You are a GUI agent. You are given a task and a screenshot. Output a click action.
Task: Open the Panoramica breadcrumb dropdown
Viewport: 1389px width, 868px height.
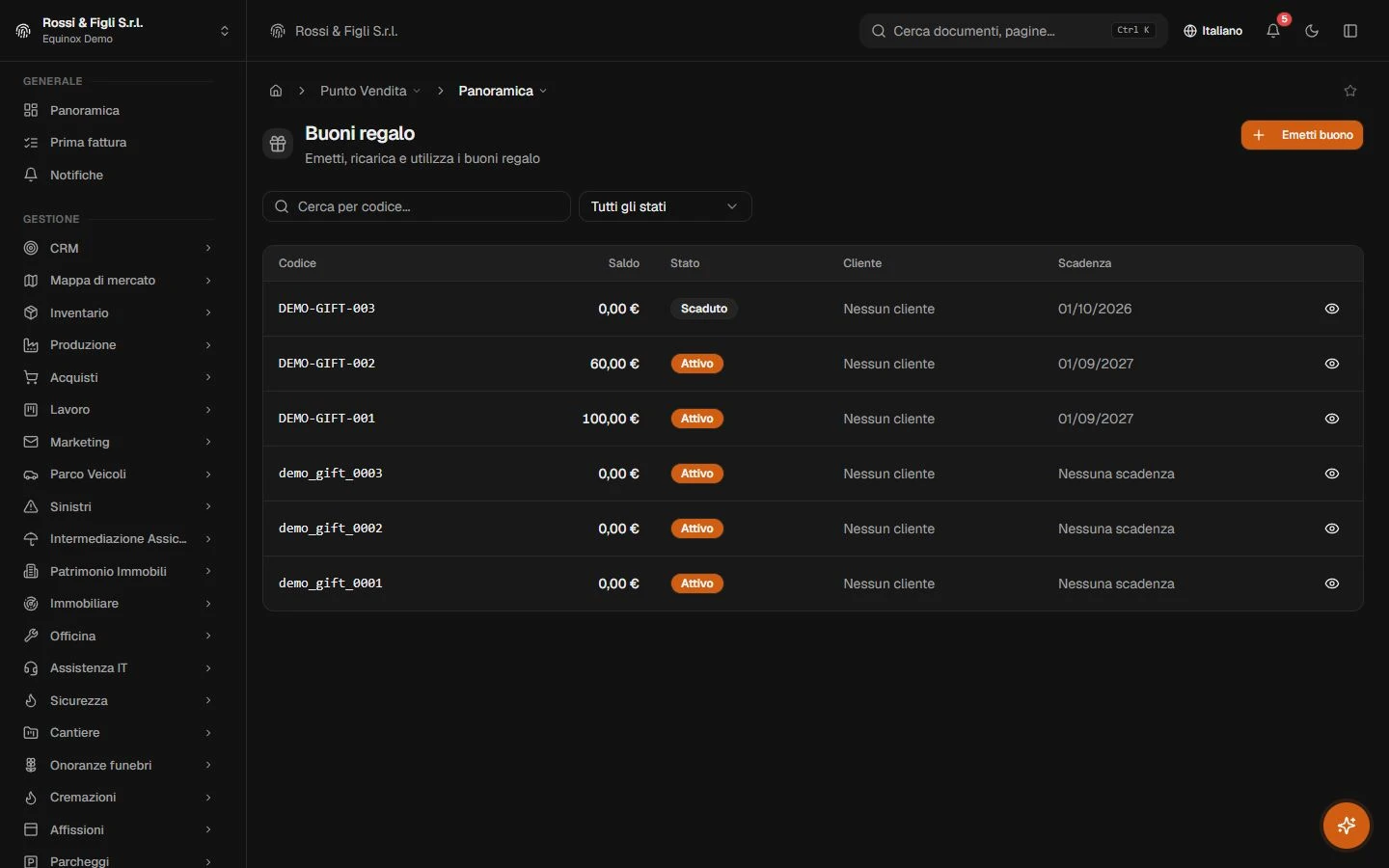[x=503, y=91]
